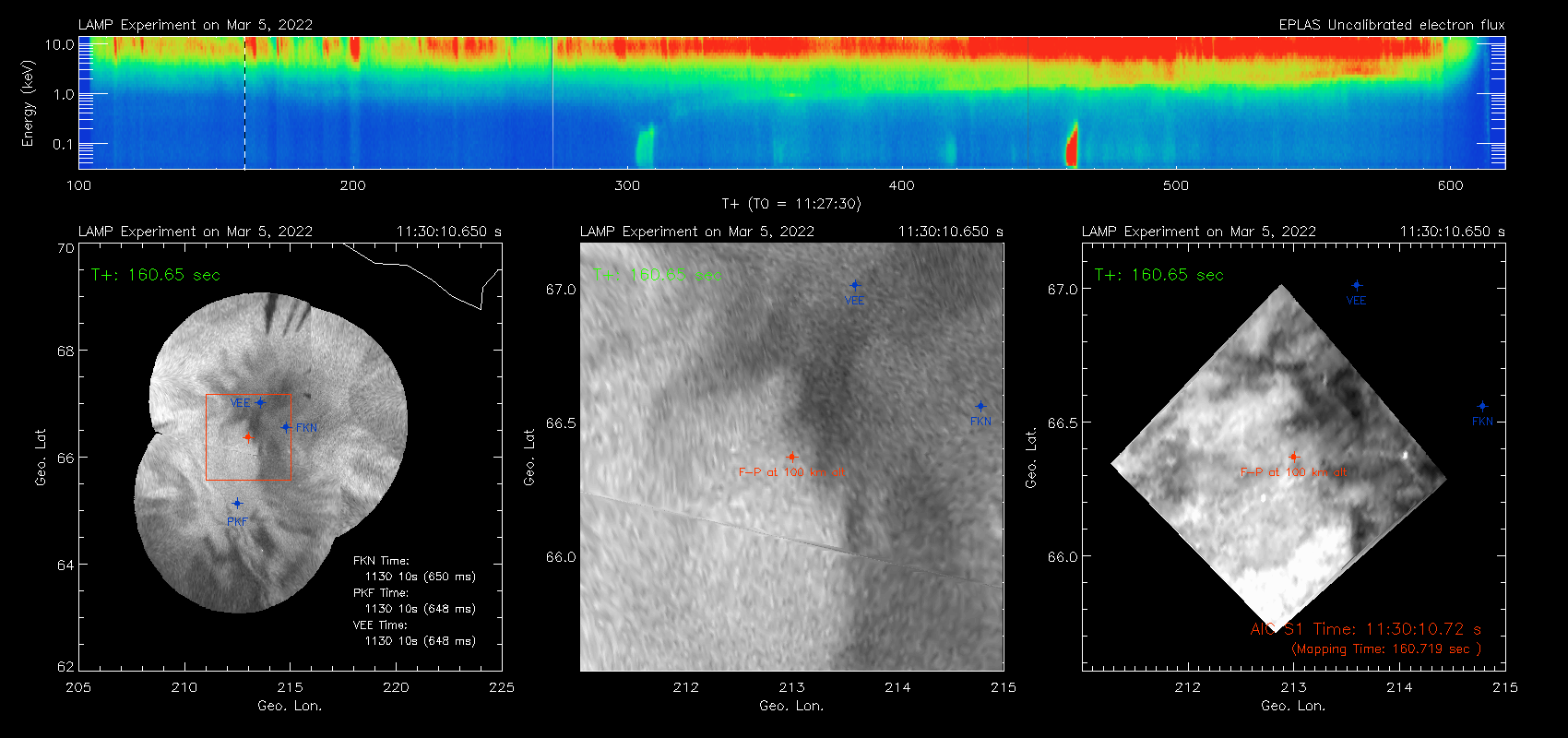1568x738 pixels.
Task: Click the 214 longitude tick of the right panel
Action: point(1399,687)
